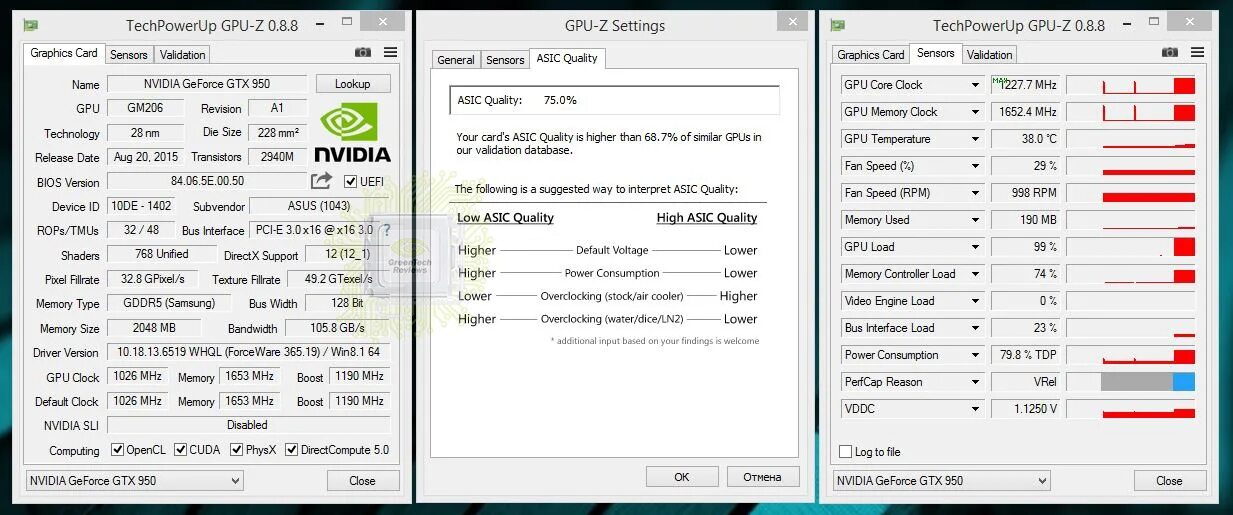The image size is (1233, 515).
Task: Click the Bandwidth 105.8 GB/s field
Action: pyautogui.click(x=338, y=328)
